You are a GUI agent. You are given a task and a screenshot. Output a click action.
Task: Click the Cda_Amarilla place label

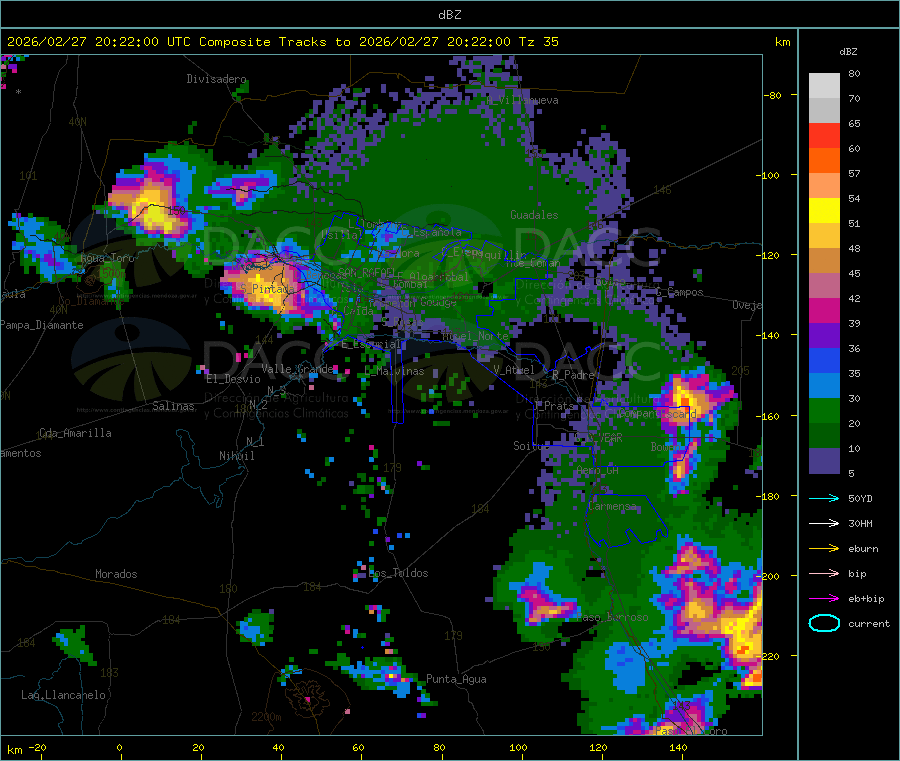(x=75, y=433)
